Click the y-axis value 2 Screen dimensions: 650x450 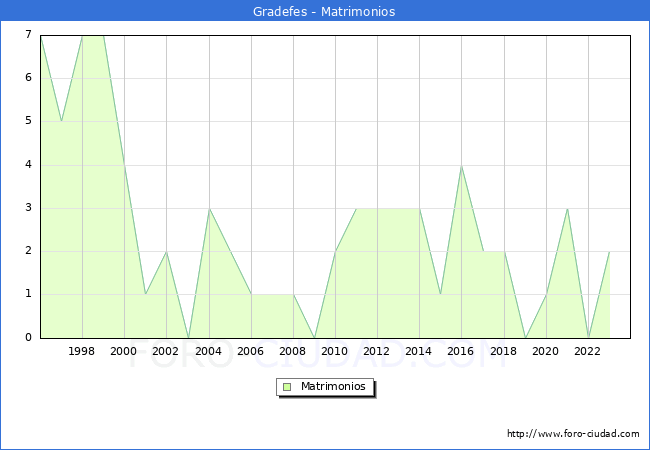pyautogui.click(x=28, y=251)
